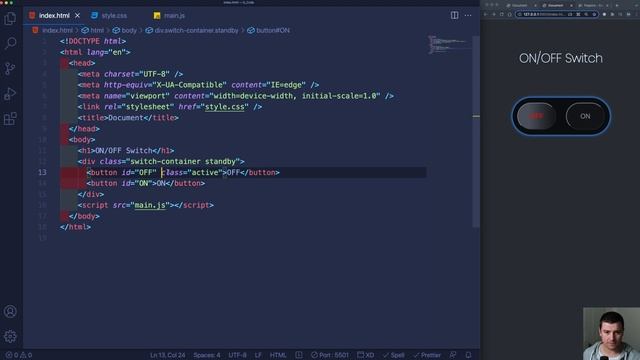Click the button id="ON" code line
The height and width of the screenshot is (360, 640).
tap(146, 183)
